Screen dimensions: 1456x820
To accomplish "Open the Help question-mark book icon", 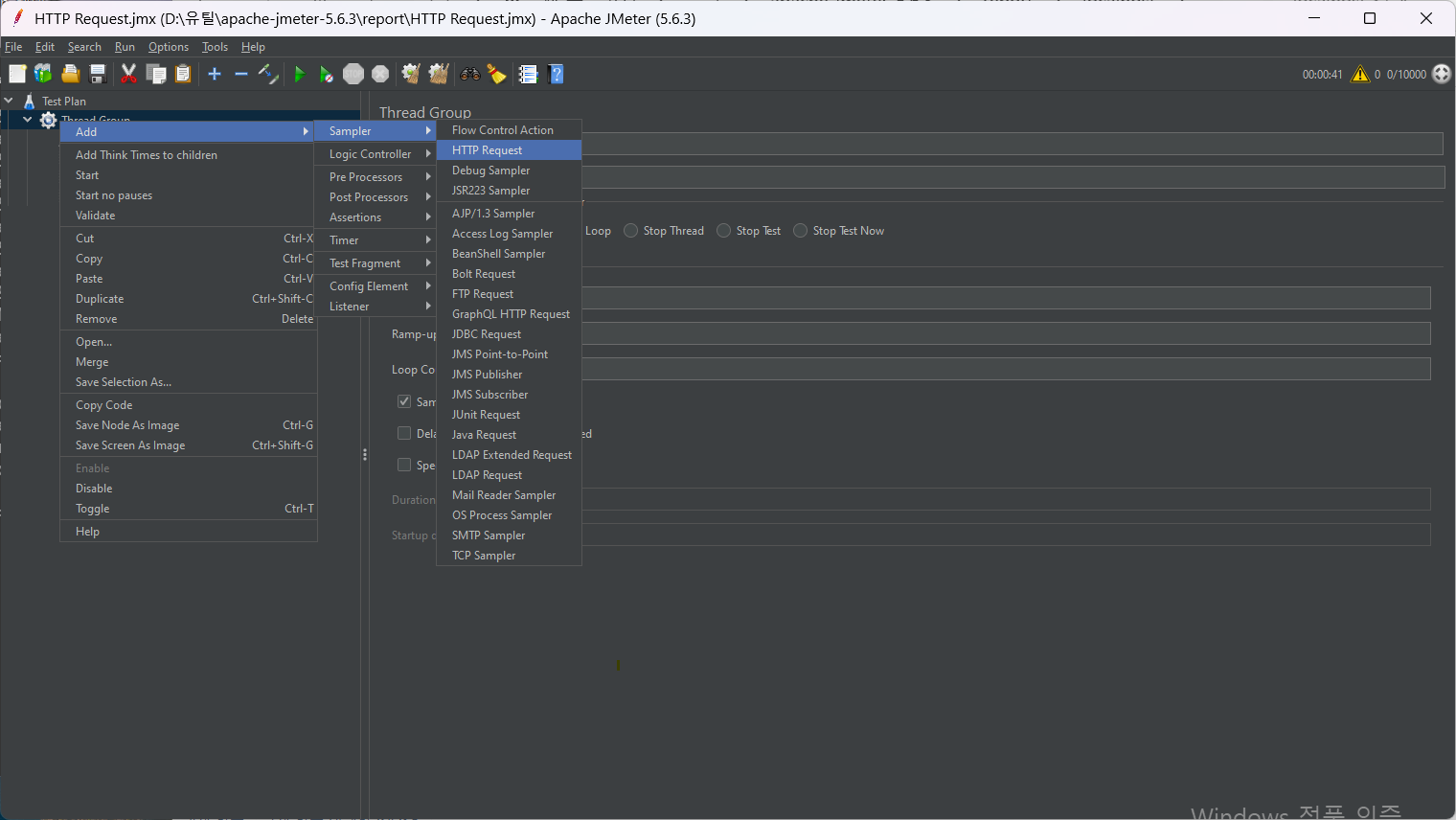I will pyautogui.click(x=556, y=74).
